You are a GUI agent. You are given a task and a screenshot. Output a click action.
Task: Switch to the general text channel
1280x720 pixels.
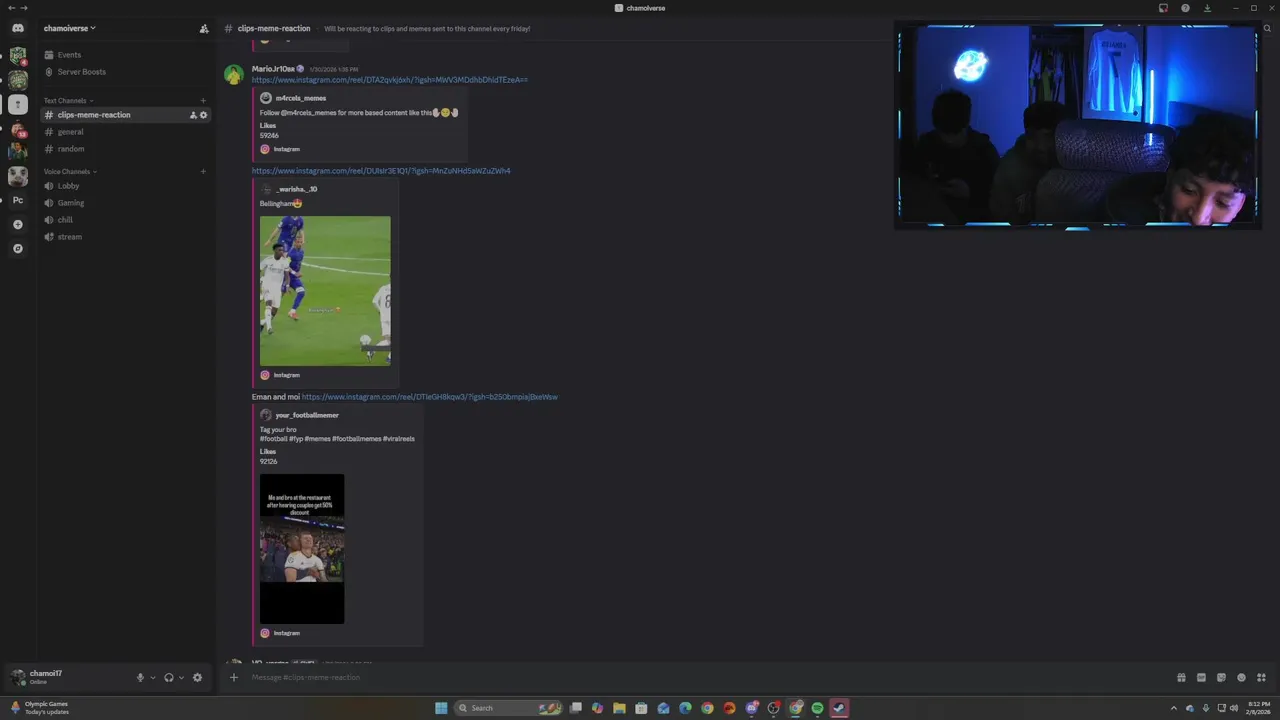pos(70,132)
